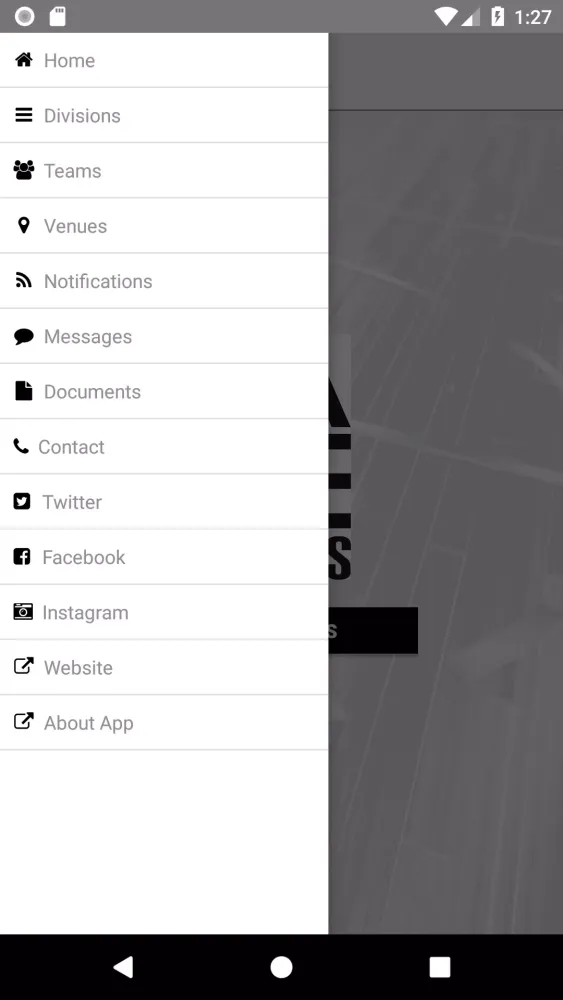Open the Twitter bird icon

pos(22,502)
